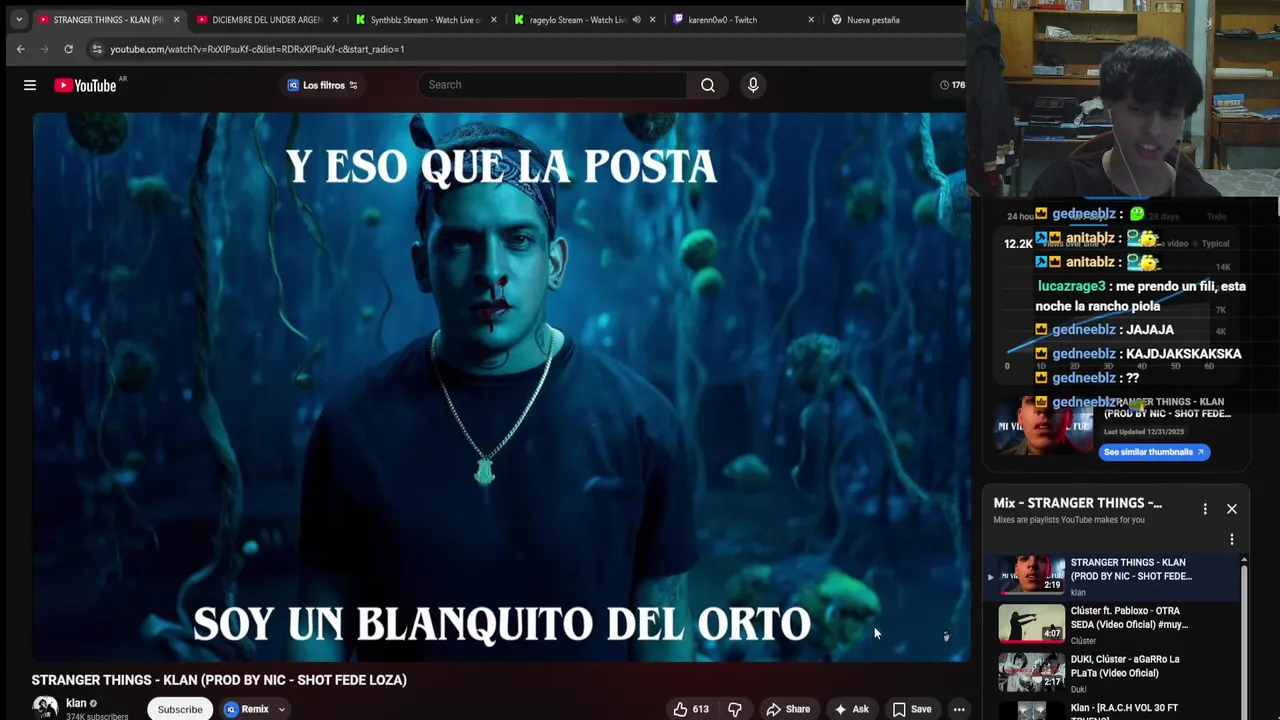Close the DICIEMBRE DEL UNDER tab
The height and width of the screenshot is (720, 1280).
click(x=335, y=20)
